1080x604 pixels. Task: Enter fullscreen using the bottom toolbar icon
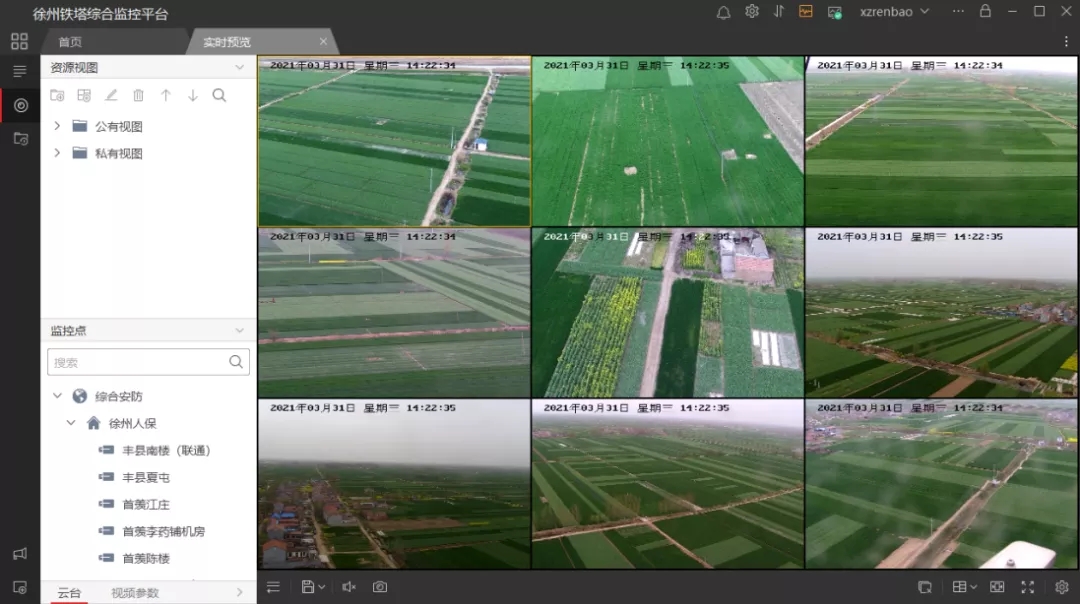click(1027, 587)
